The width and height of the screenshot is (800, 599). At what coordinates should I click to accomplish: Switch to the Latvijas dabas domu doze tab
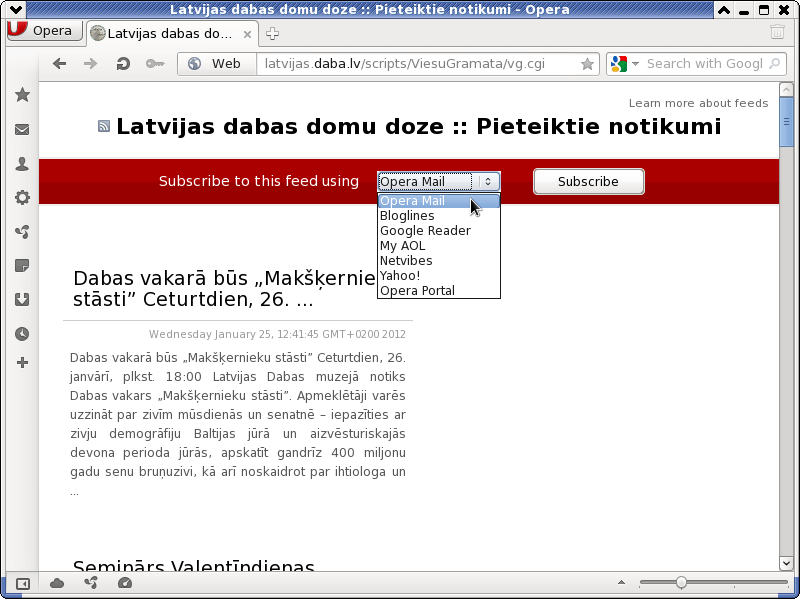[172, 34]
